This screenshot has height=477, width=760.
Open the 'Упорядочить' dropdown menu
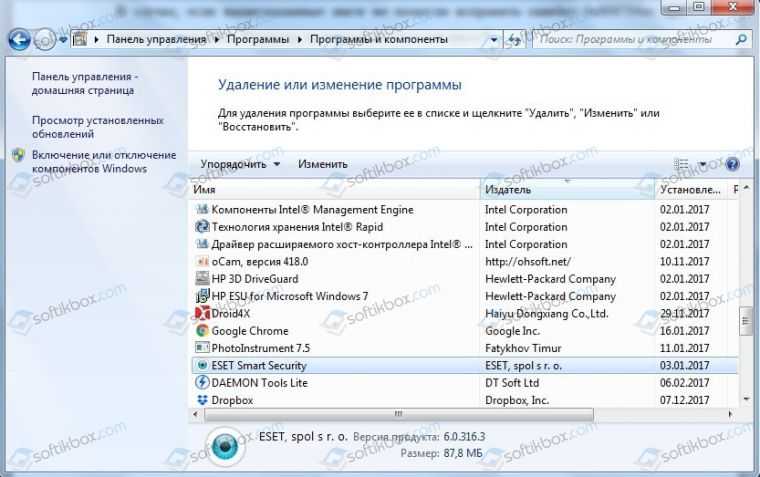[240, 164]
